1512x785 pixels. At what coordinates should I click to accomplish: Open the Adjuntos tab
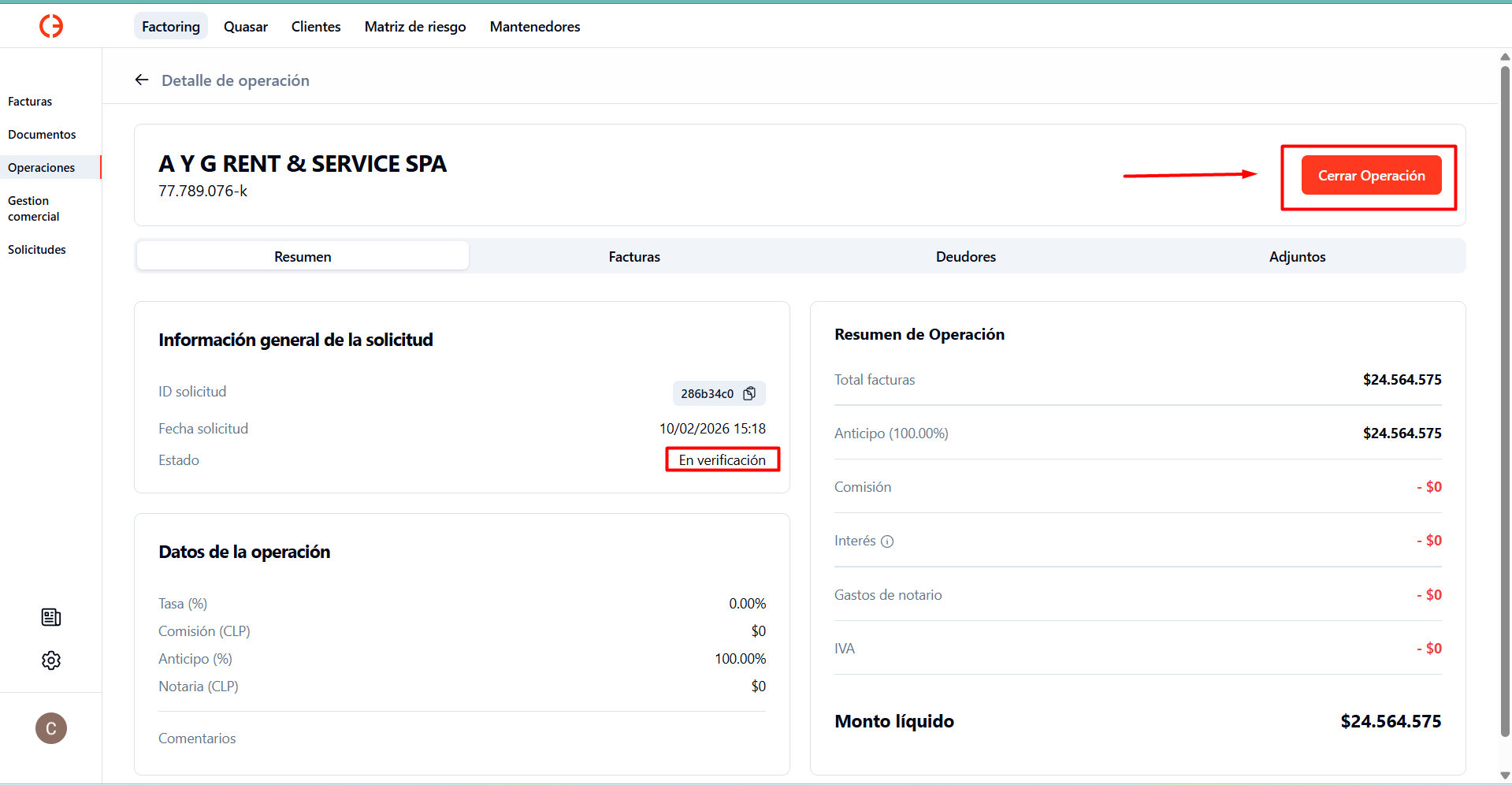(x=1297, y=257)
